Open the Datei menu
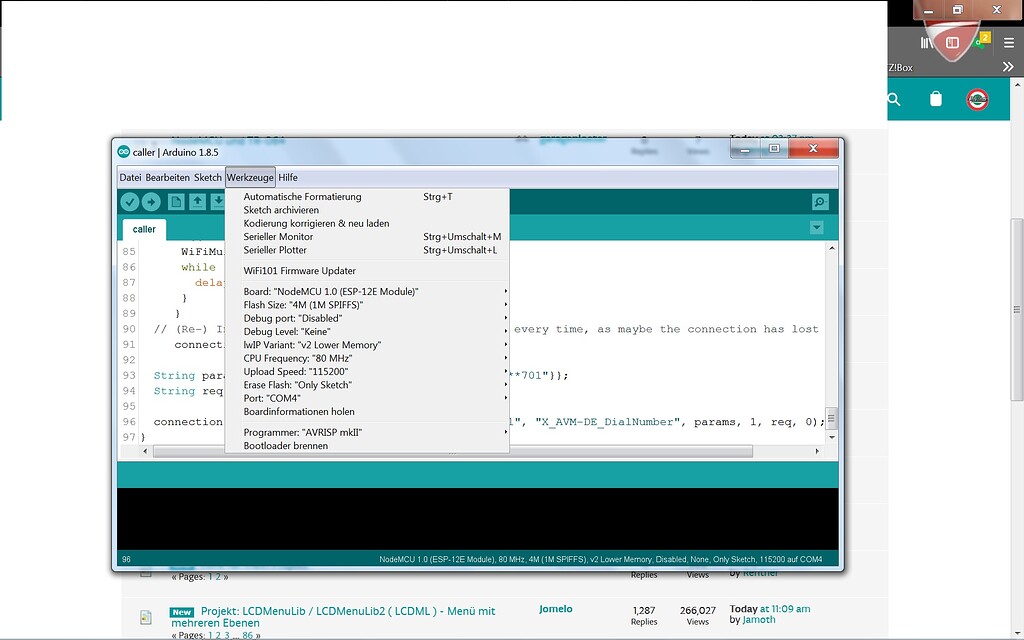The image size is (1024, 640). click(x=130, y=178)
